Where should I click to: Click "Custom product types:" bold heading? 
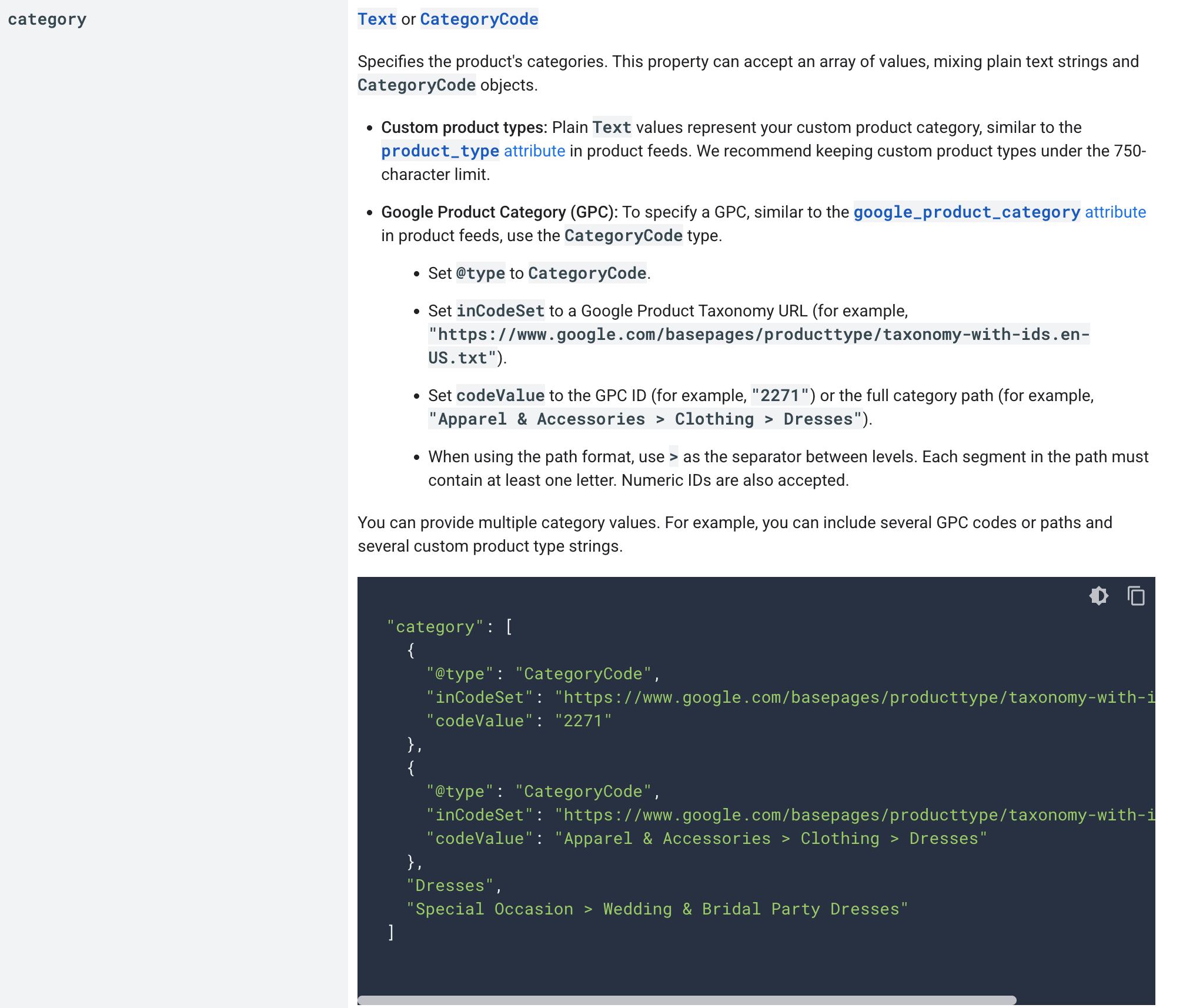pyautogui.click(x=464, y=128)
